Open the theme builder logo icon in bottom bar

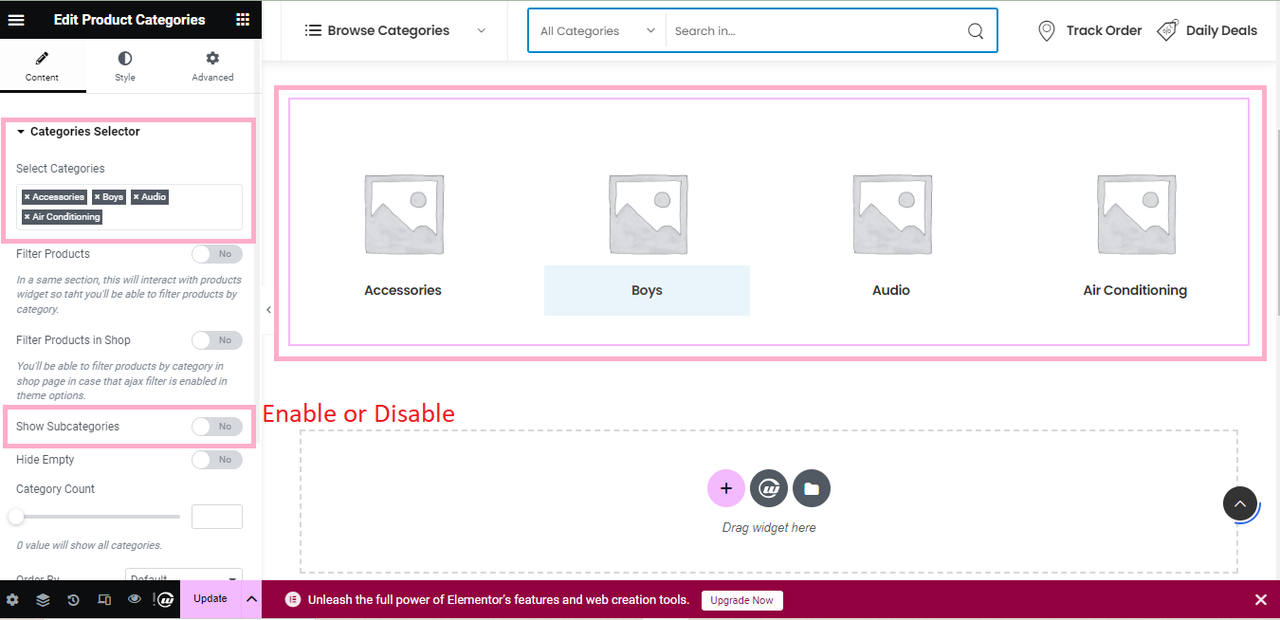tap(165, 599)
